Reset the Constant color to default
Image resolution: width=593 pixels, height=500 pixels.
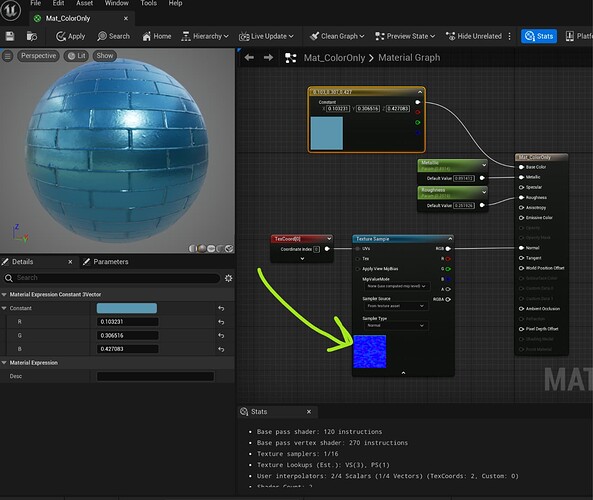click(221, 309)
